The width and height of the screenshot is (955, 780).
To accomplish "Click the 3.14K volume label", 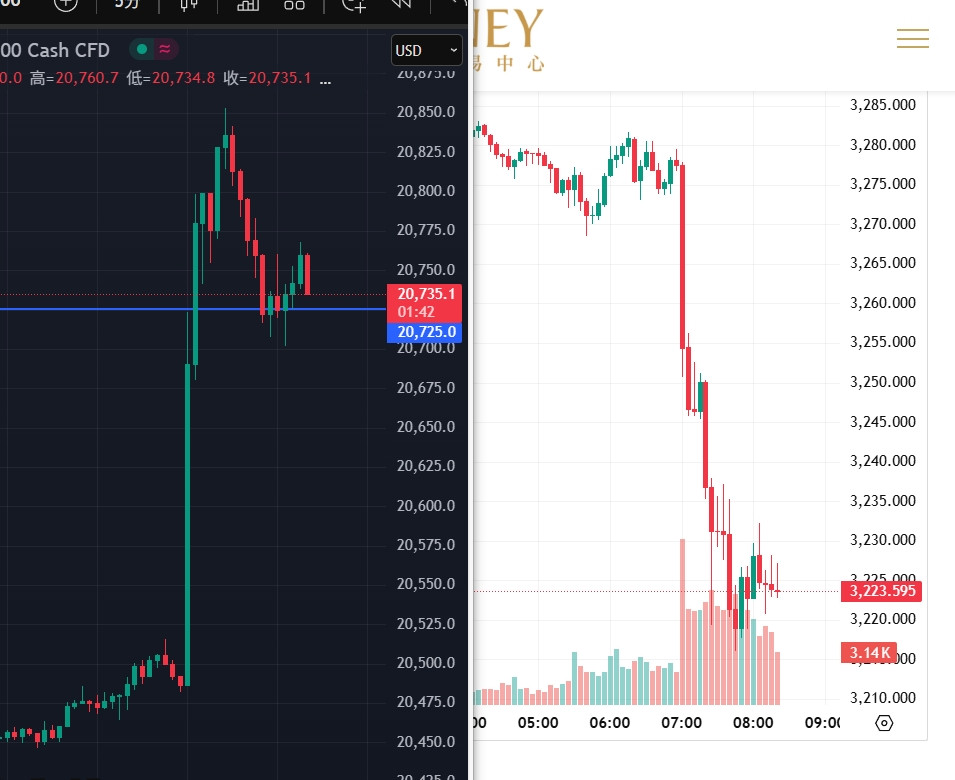I will click(x=869, y=652).
